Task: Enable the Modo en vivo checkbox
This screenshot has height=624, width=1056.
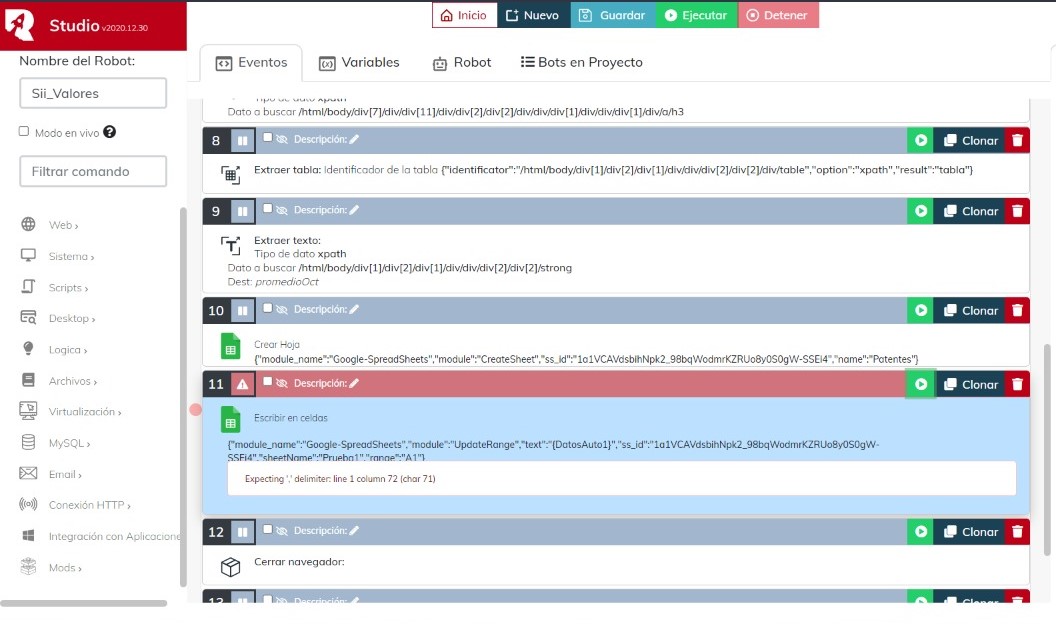Action: (x=24, y=131)
